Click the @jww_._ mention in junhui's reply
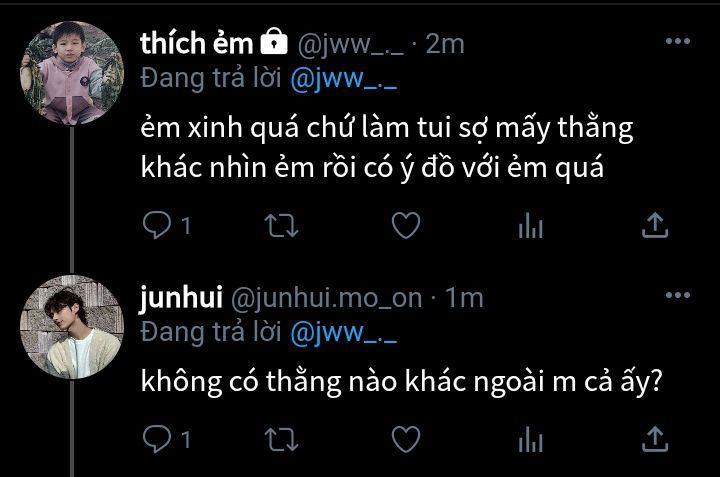This screenshot has height=477, width=720. tap(343, 333)
